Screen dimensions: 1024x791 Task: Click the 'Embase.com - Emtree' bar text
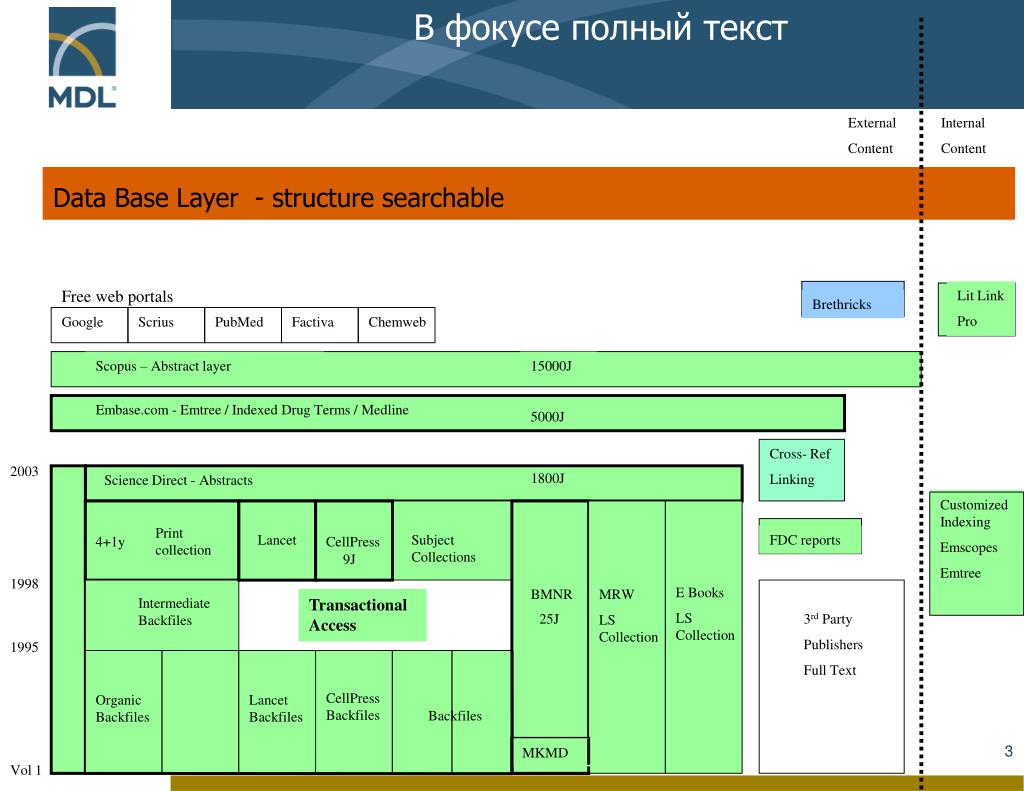pyautogui.click(x=252, y=410)
